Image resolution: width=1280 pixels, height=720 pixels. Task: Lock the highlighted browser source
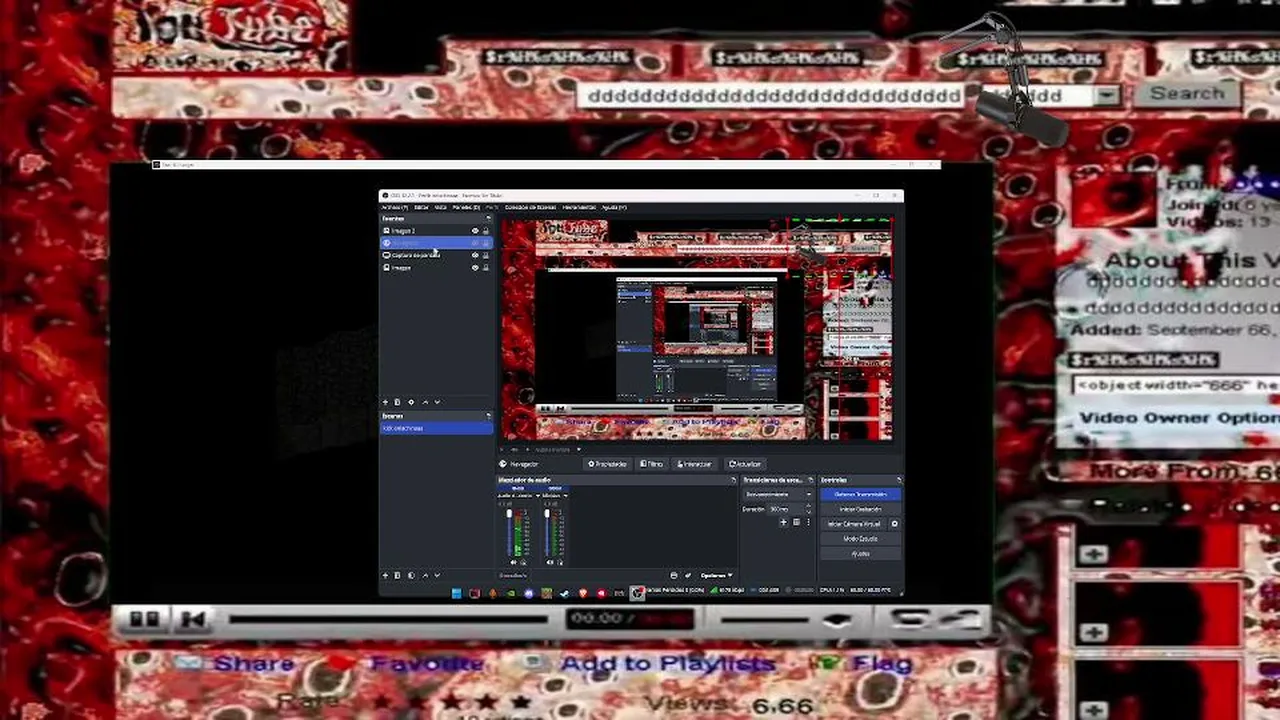[x=486, y=243]
